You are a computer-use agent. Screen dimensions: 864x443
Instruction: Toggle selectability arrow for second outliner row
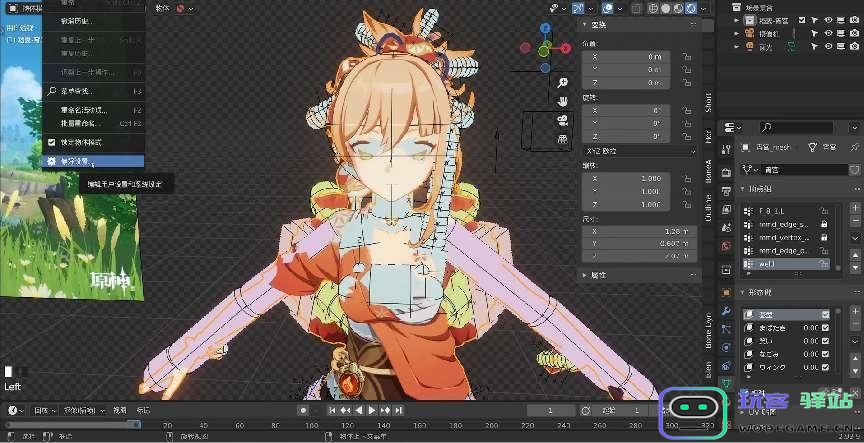click(815, 34)
